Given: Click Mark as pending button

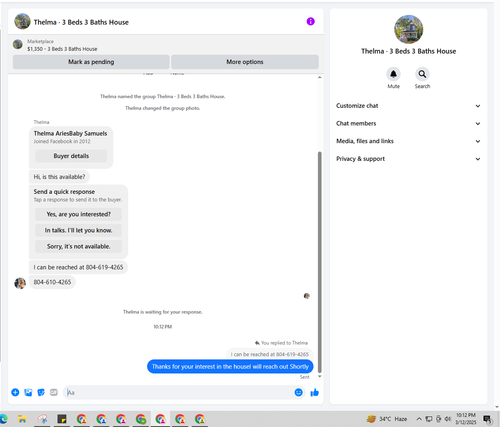Looking at the screenshot, I should pyautogui.click(x=91, y=62).
